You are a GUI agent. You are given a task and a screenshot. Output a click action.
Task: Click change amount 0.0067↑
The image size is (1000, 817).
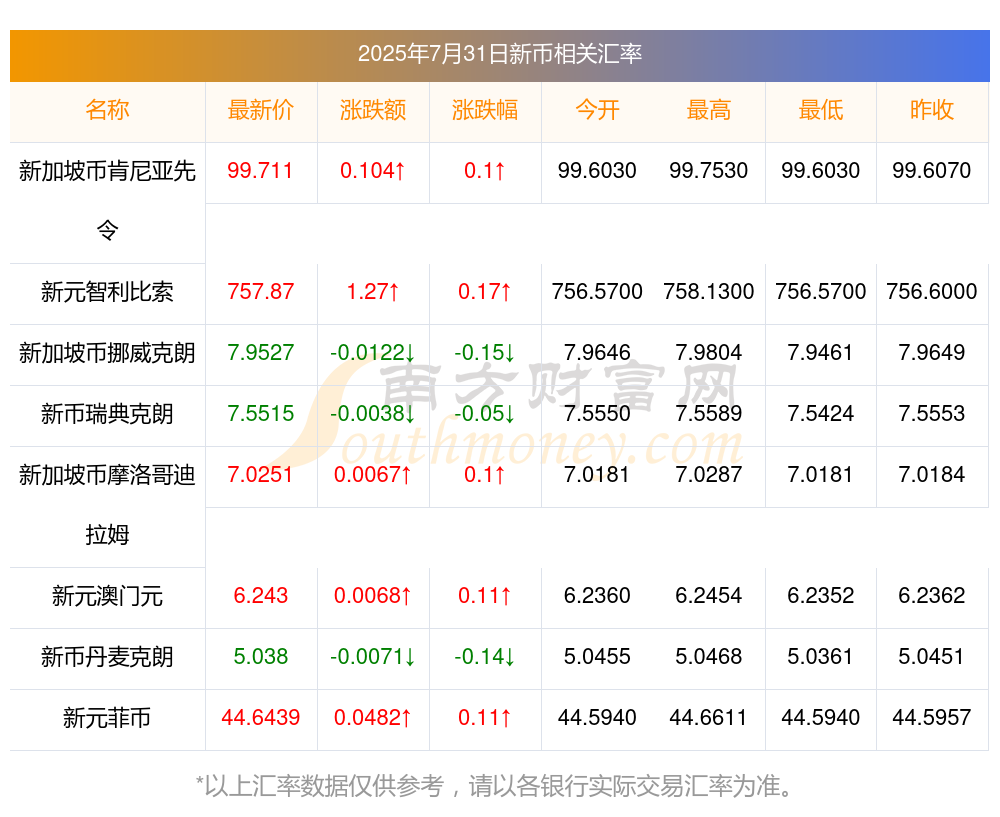[x=373, y=475]
